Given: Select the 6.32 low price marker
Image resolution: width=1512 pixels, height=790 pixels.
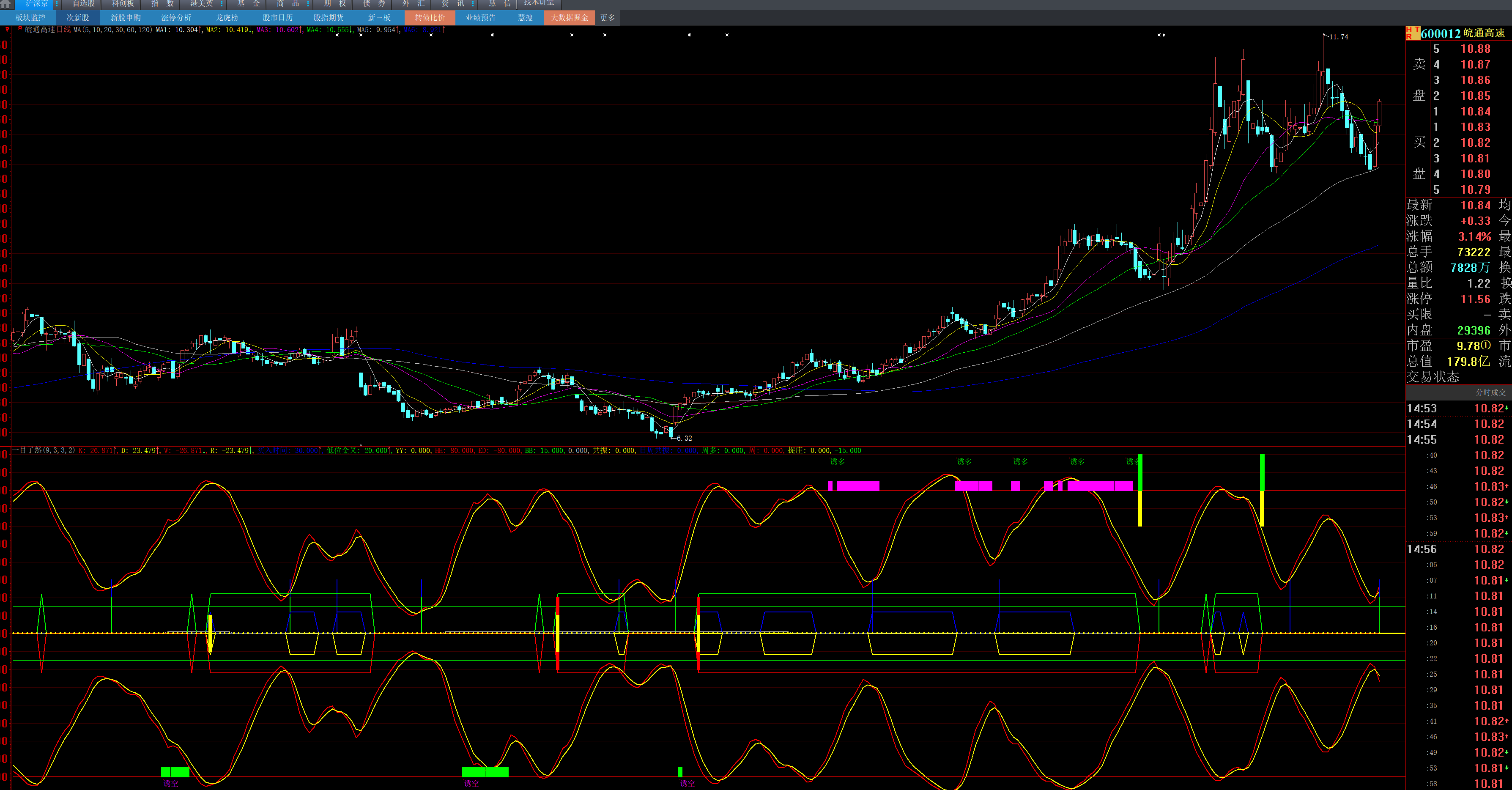Looking at the screenshot, I should pyautogui.click(x=684, y=438).
